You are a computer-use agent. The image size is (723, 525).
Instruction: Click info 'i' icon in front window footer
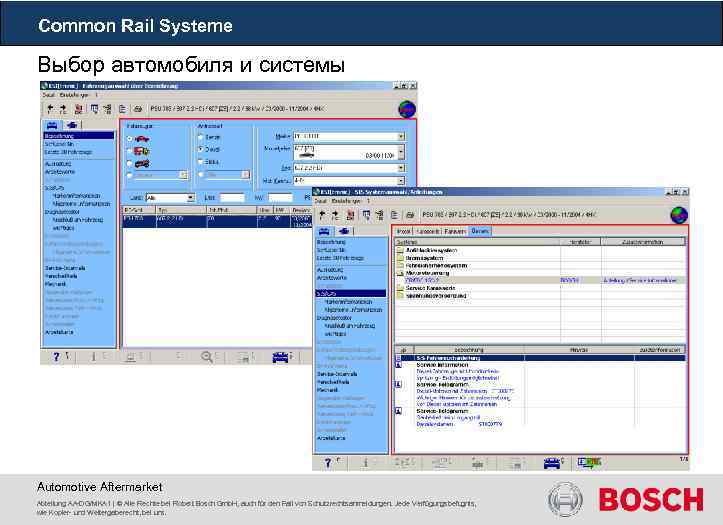366,462
